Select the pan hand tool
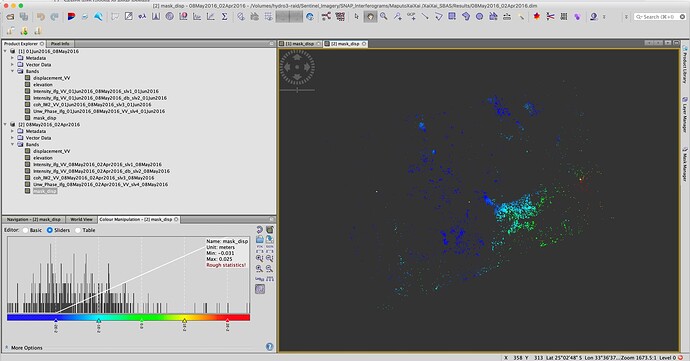The image size is (690, 361). pyautogui.click(x=370, y=17)
